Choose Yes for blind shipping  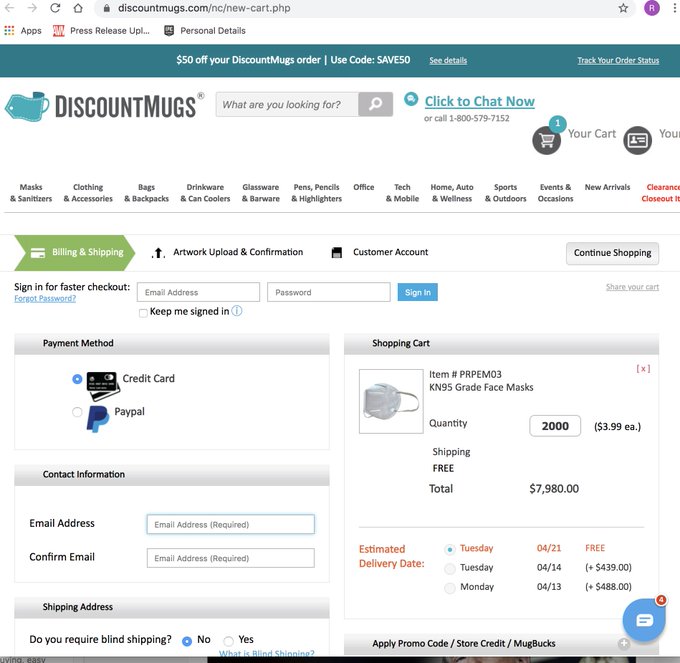pos(228,641)
